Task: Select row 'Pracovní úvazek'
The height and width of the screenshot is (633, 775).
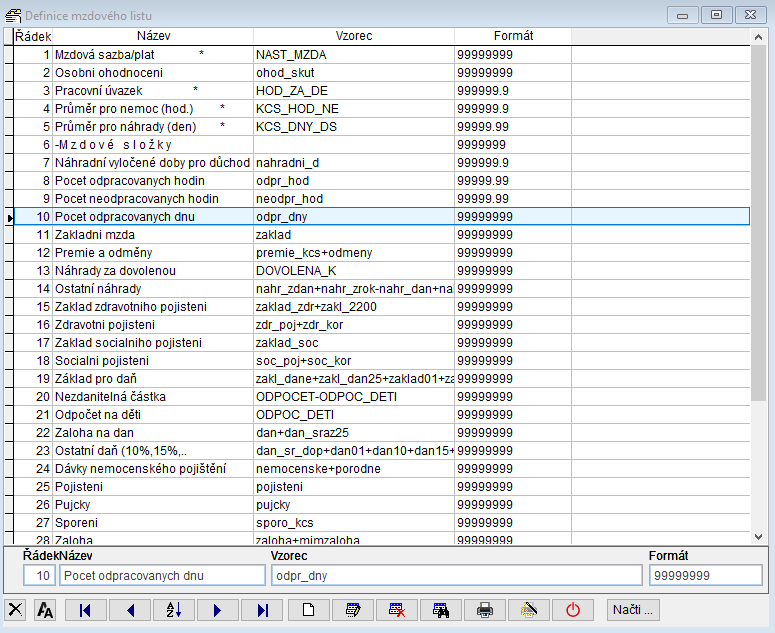Action: (382, 91)
